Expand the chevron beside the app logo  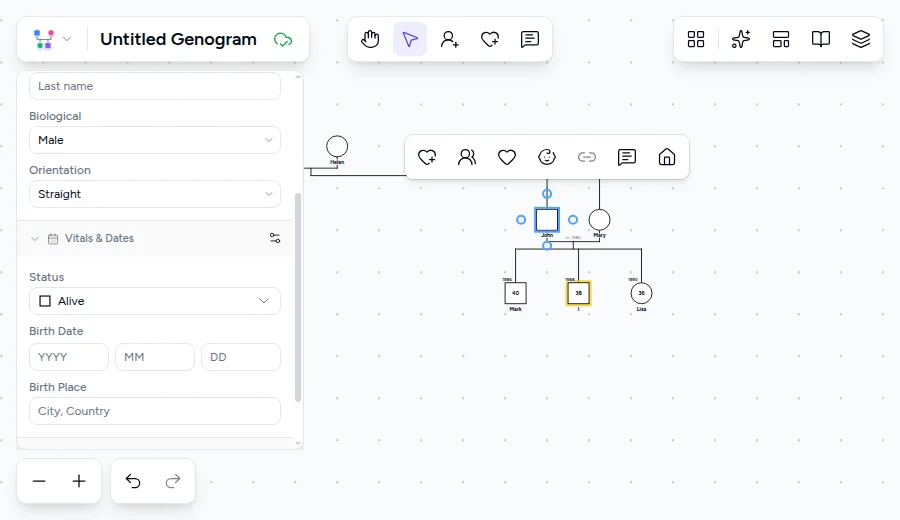[67, 39]
